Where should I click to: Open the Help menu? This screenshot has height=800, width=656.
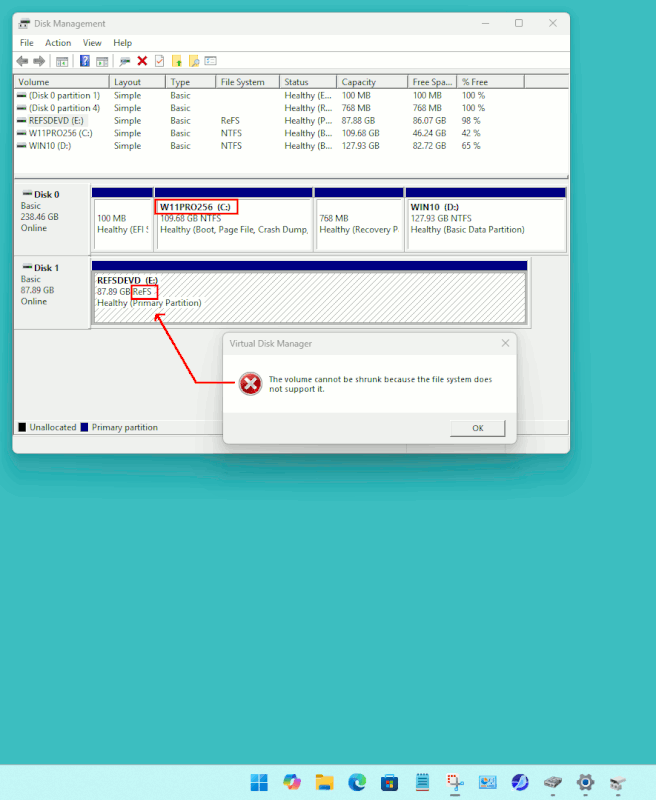tap(122, 43)
